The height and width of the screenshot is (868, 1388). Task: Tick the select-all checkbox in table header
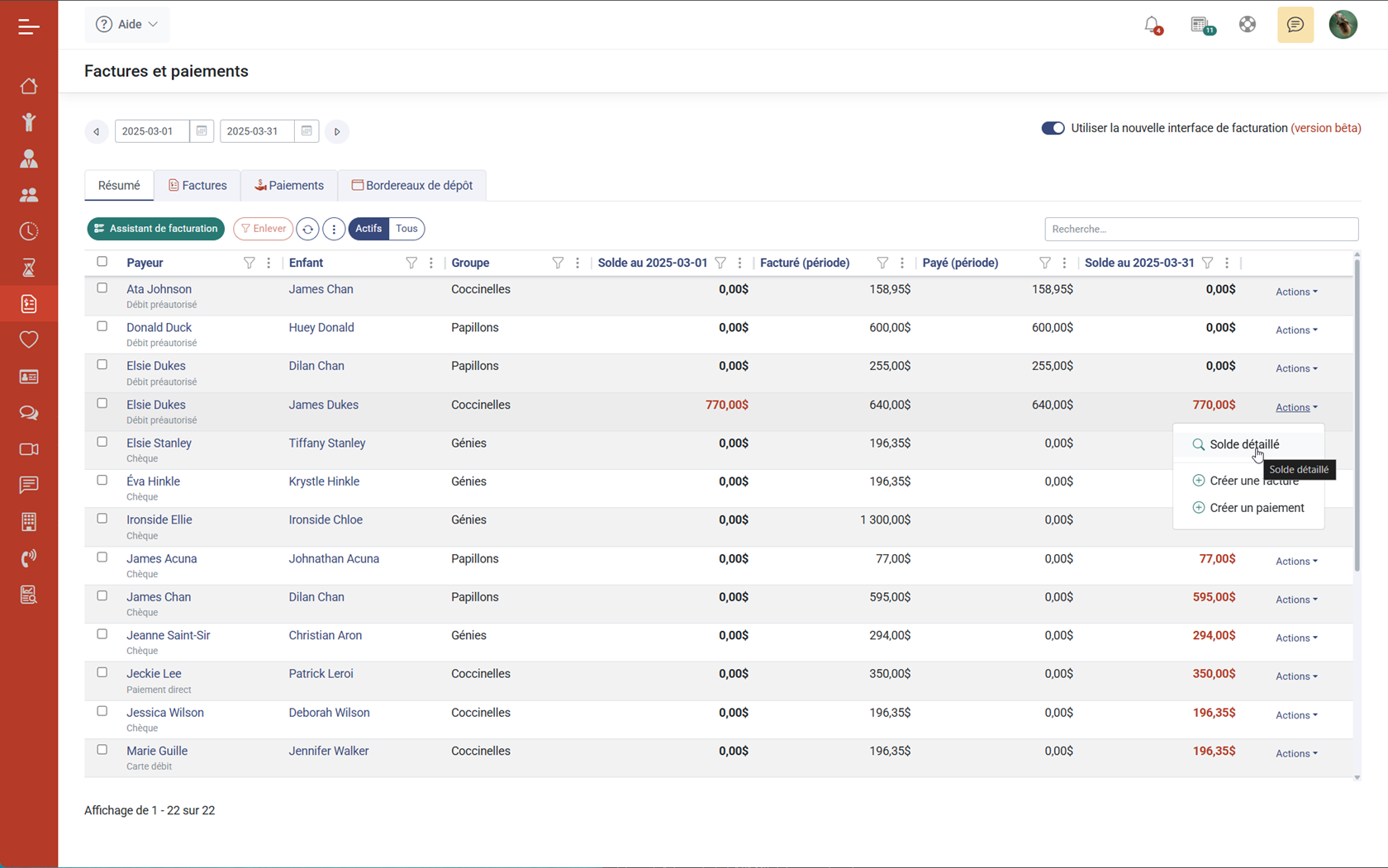tap(102, 262)
